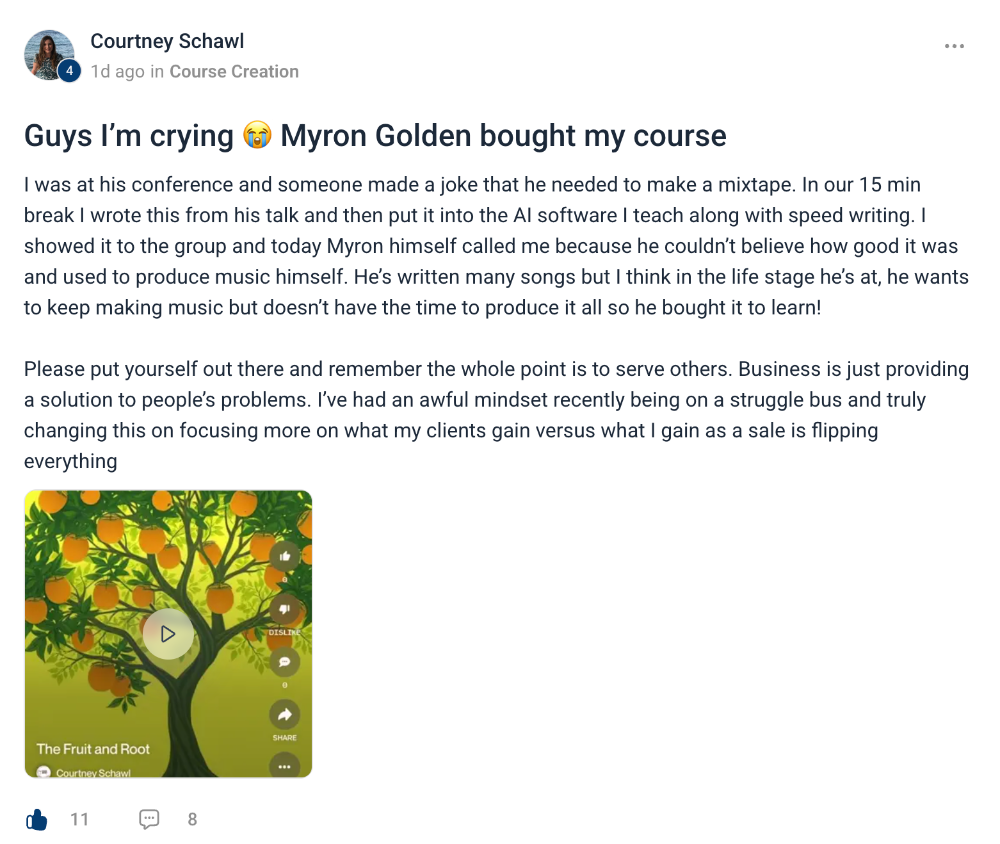Click the share arrow inside the video
Viewport: 1000px width, 844px height.
click(285, 714)
